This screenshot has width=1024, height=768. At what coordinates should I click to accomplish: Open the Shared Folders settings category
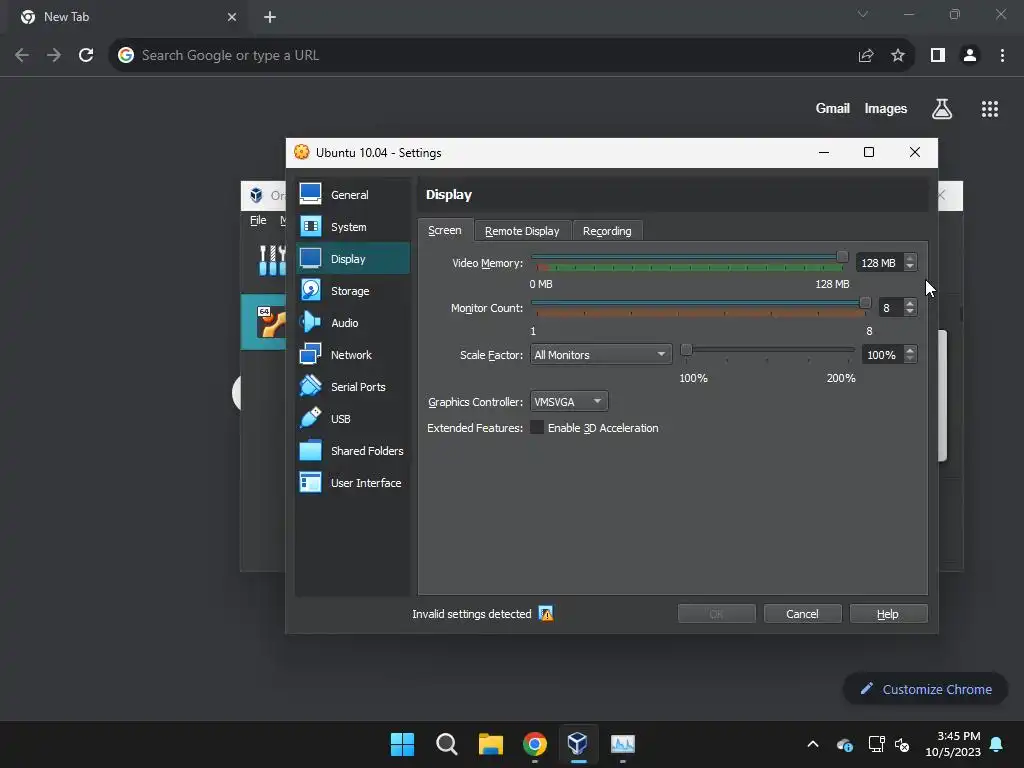(352, 451)
